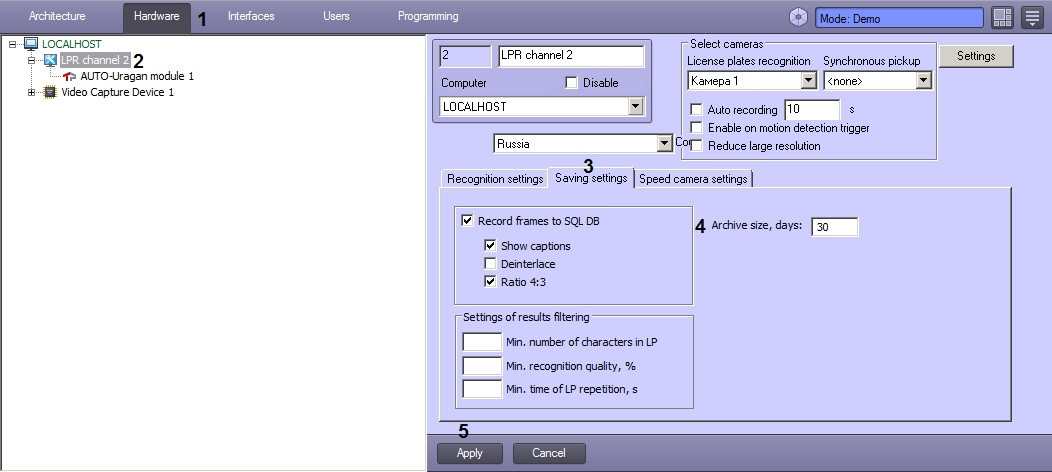The height and width of the screenshot is (472, 1052).
Task: Click the Archive size days input field
Action: (834, 227)
